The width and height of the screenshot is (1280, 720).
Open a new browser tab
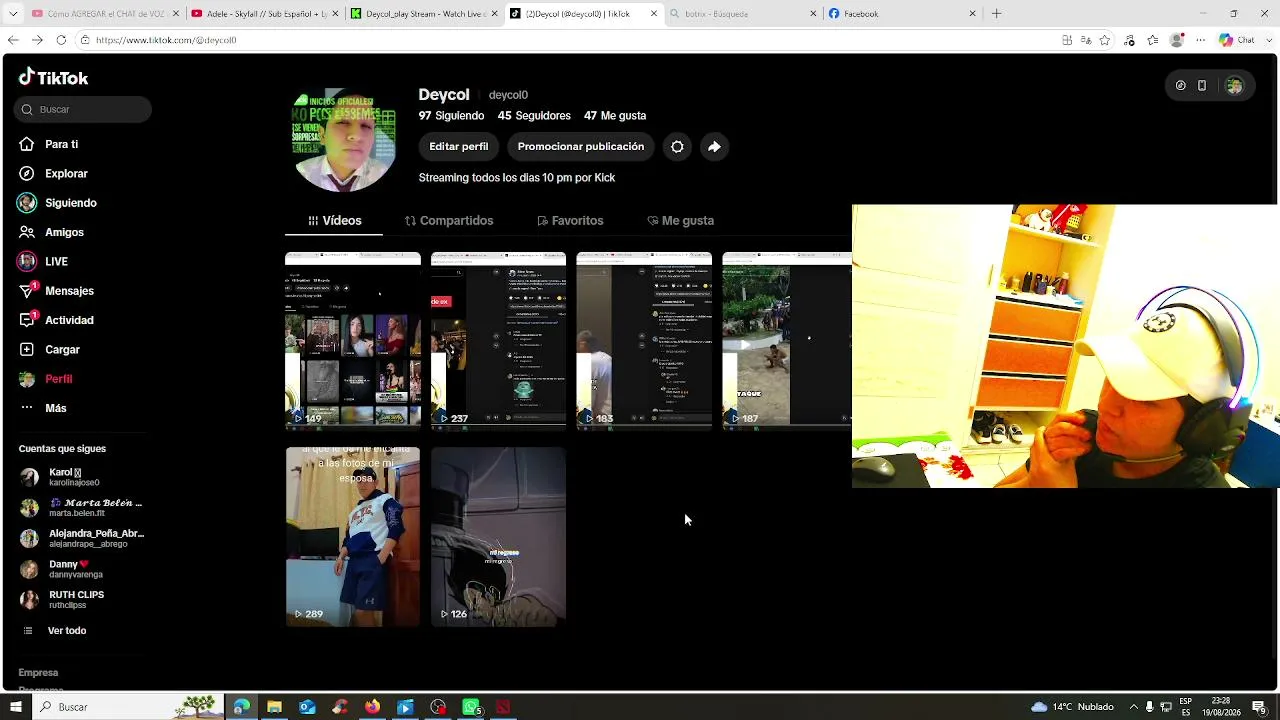[x=996, y=14]
